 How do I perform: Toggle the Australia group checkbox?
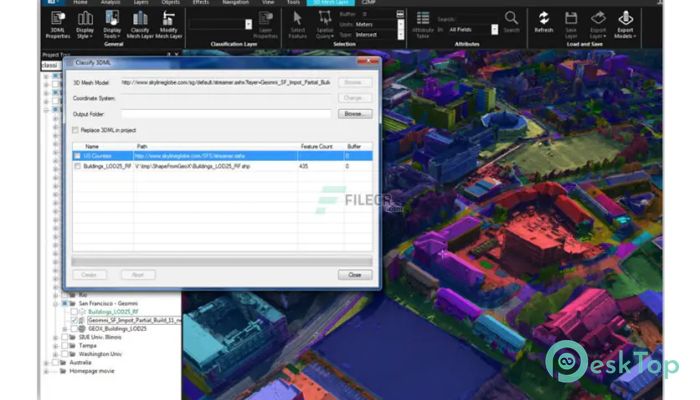pyautogui.click(x=55, y=362)
